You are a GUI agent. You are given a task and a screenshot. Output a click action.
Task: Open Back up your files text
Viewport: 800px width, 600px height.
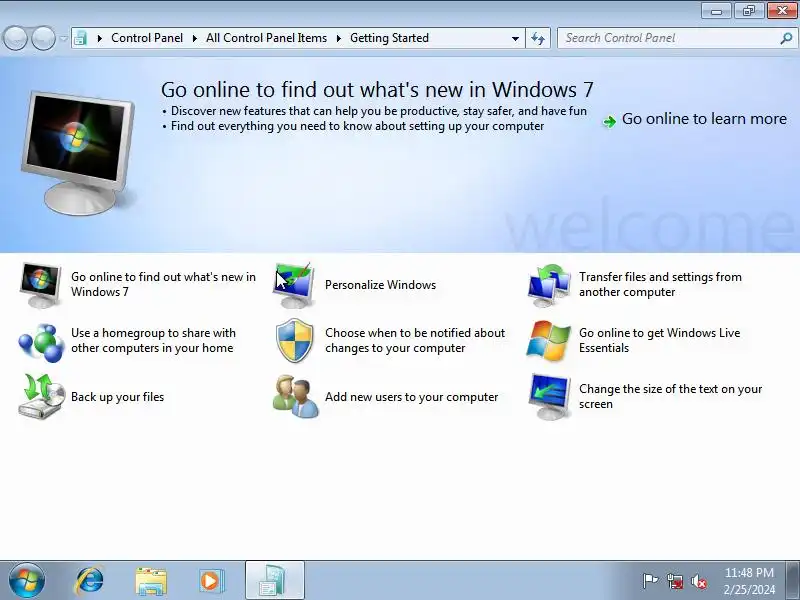(x=117, y=397)
